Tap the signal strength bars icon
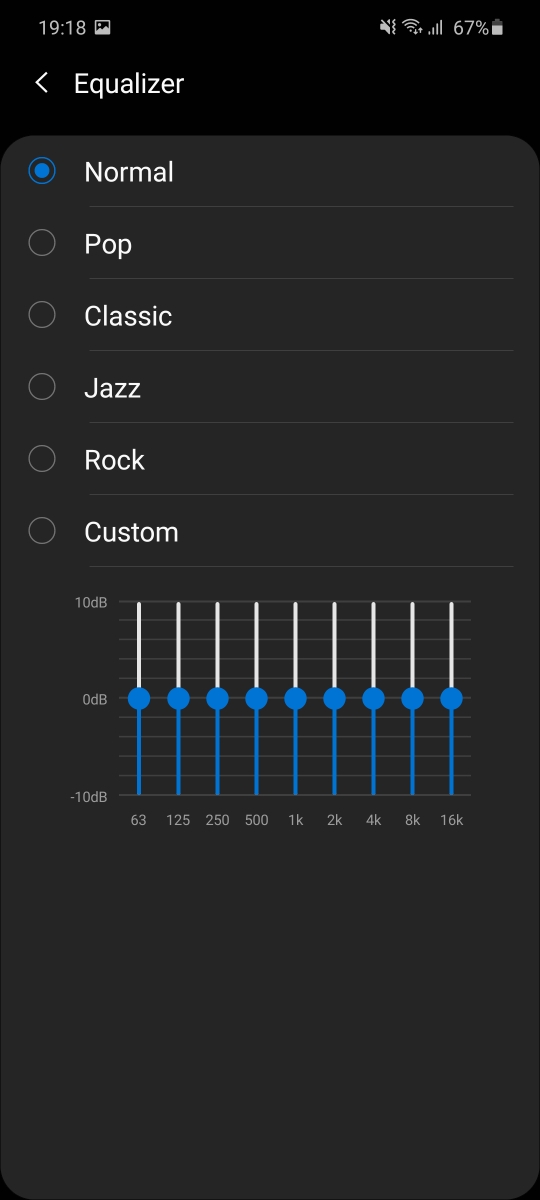The width and height of the screenshot is (540, 1200). 435,28
